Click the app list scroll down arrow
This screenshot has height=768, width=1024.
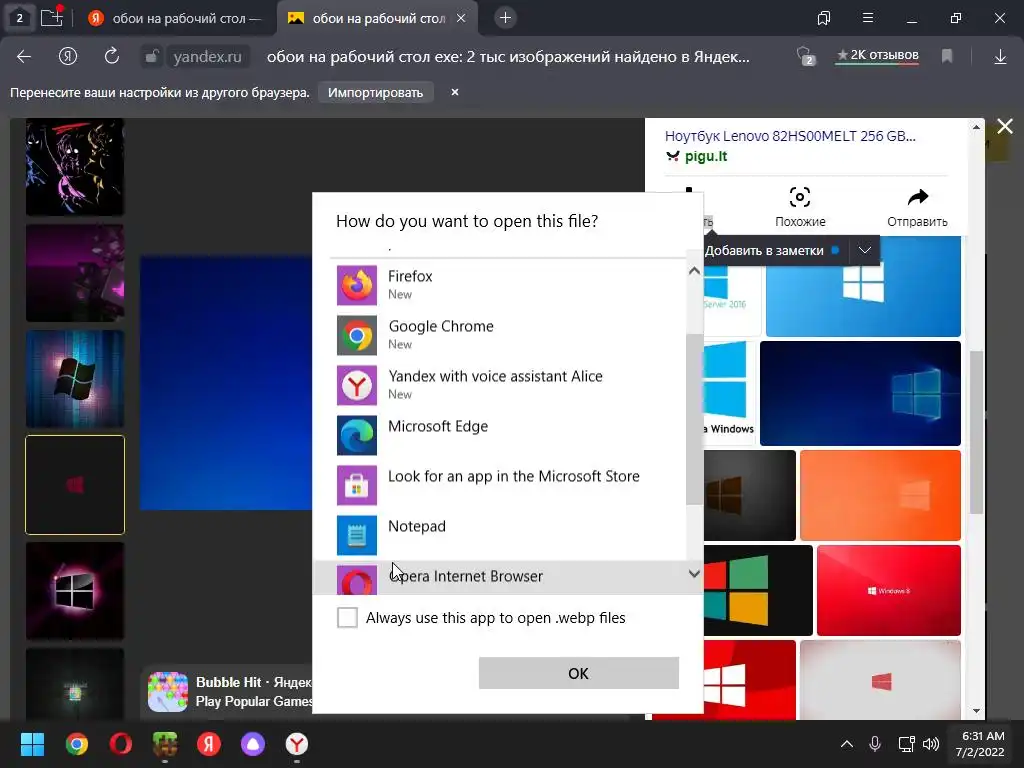[x=694, y=573]
